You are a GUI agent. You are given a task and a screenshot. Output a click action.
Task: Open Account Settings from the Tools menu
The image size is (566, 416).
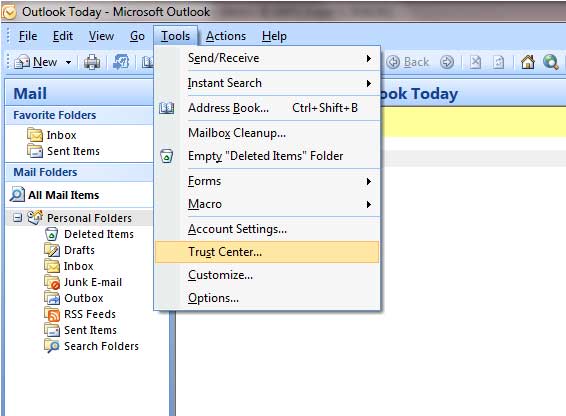[x=267, y=229]
